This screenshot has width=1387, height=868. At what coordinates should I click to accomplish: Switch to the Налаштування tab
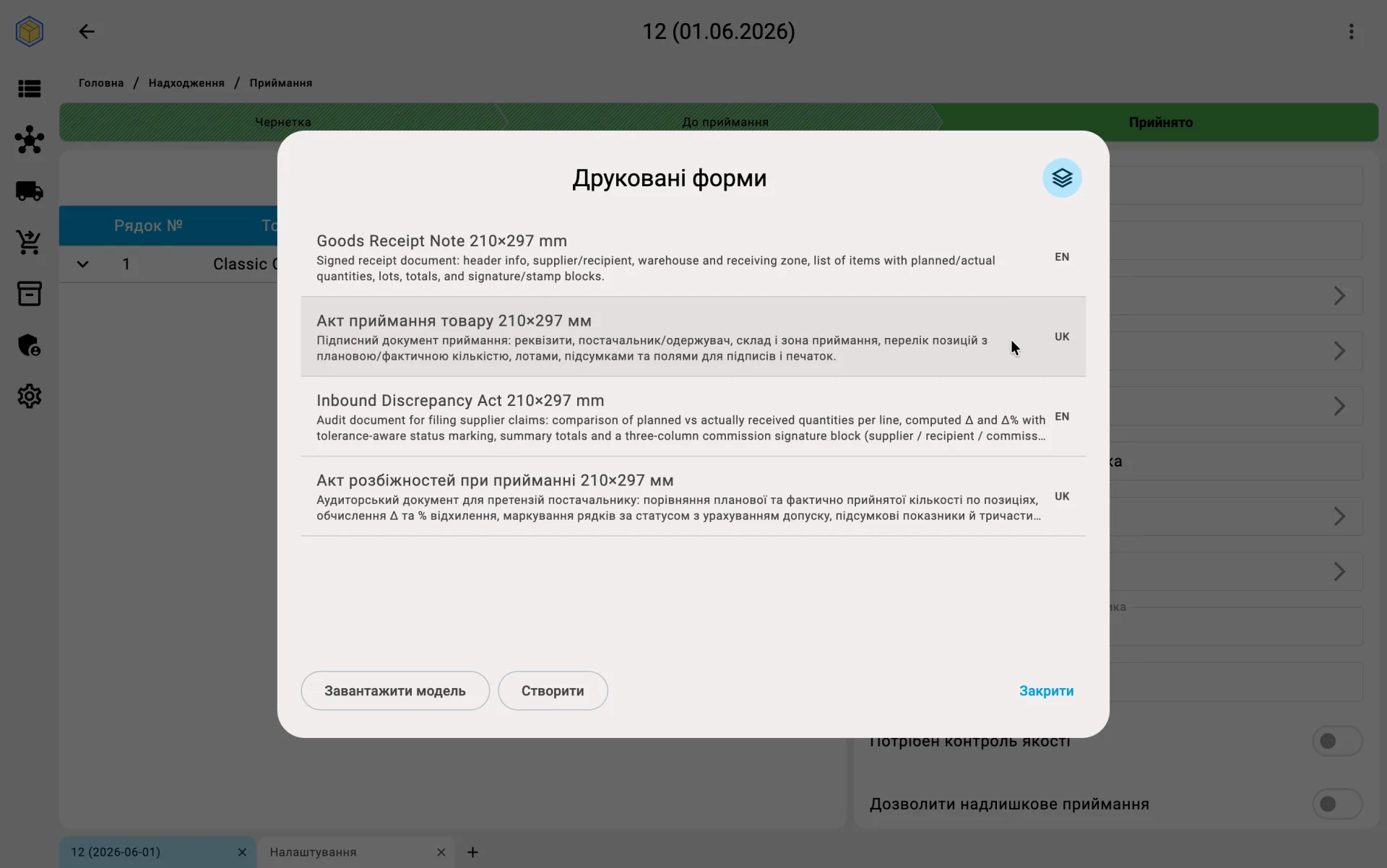coord(357,852)
